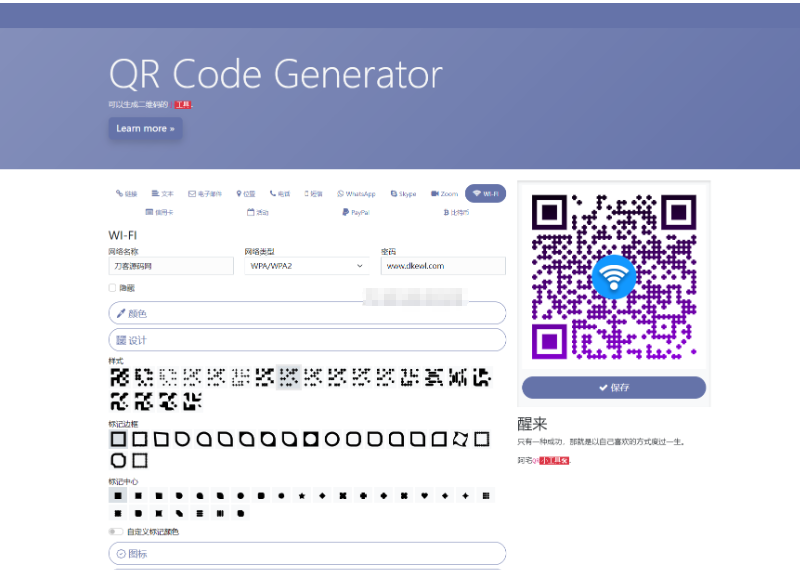Pick the circle marker border shape
The image size is (800, 570).
pos(333,439)
